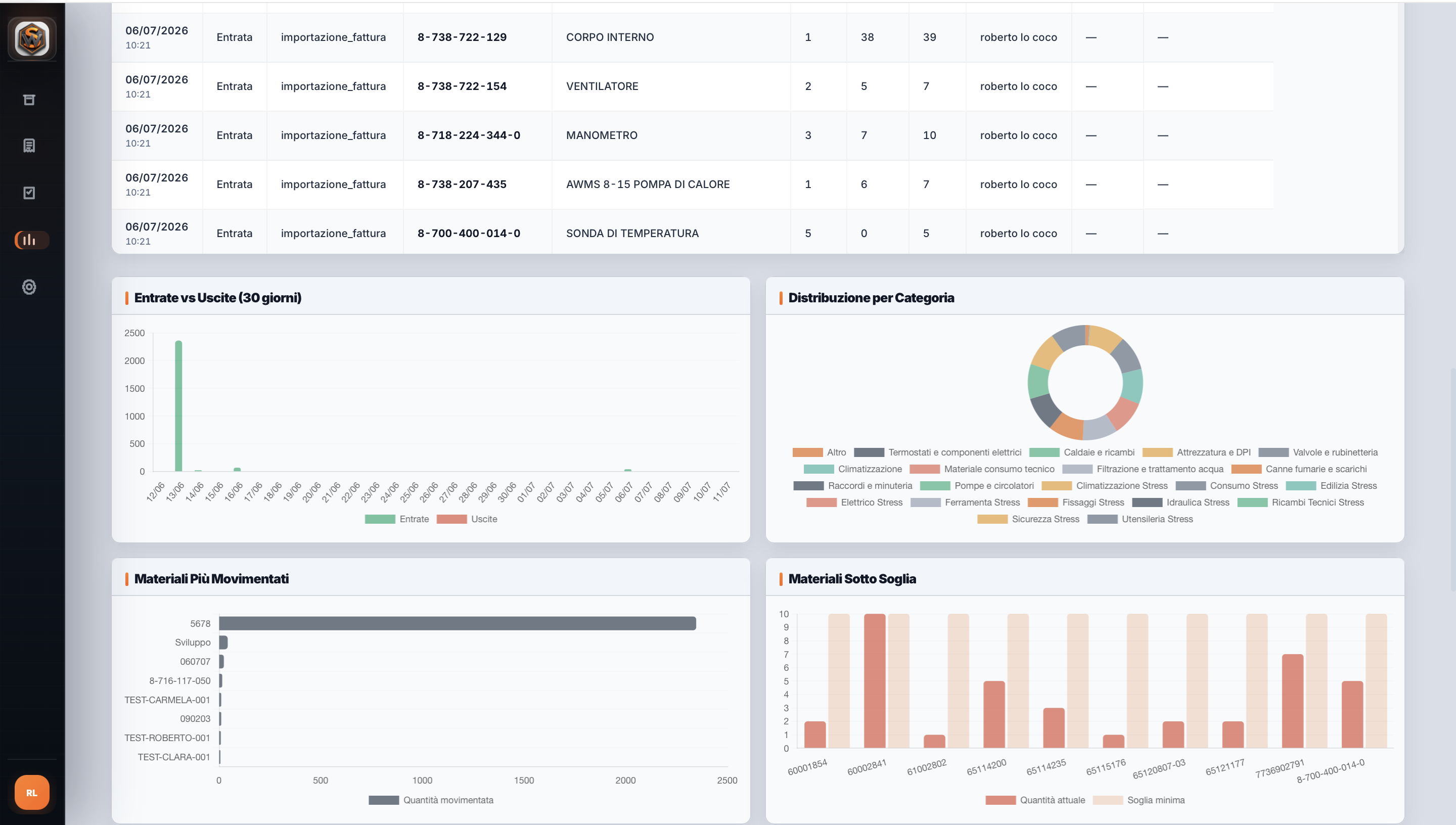The width and height of the screenshot is (1456, 825).
Task: Toggle Soglia minima legend item
Action: click(1139, 800)
